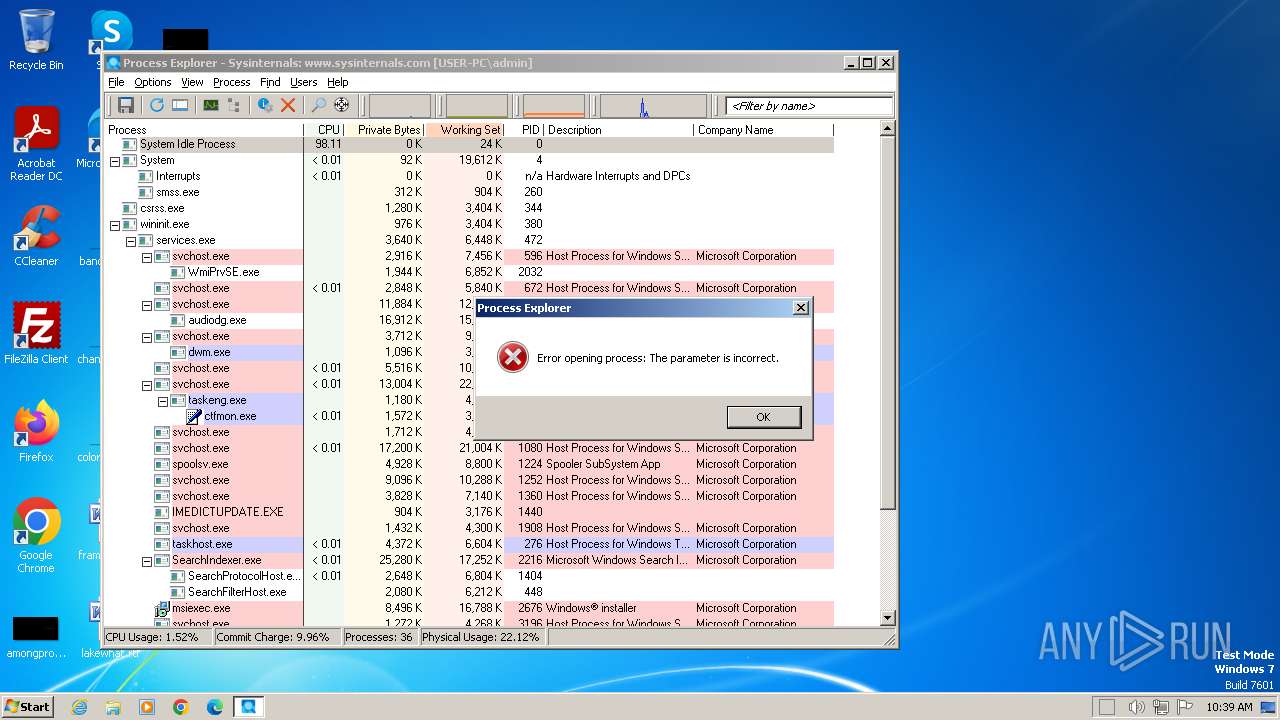This screenshot has height=720, width=1280.
Task: Sort by the CPU column header
Action: tap(324, 130)
